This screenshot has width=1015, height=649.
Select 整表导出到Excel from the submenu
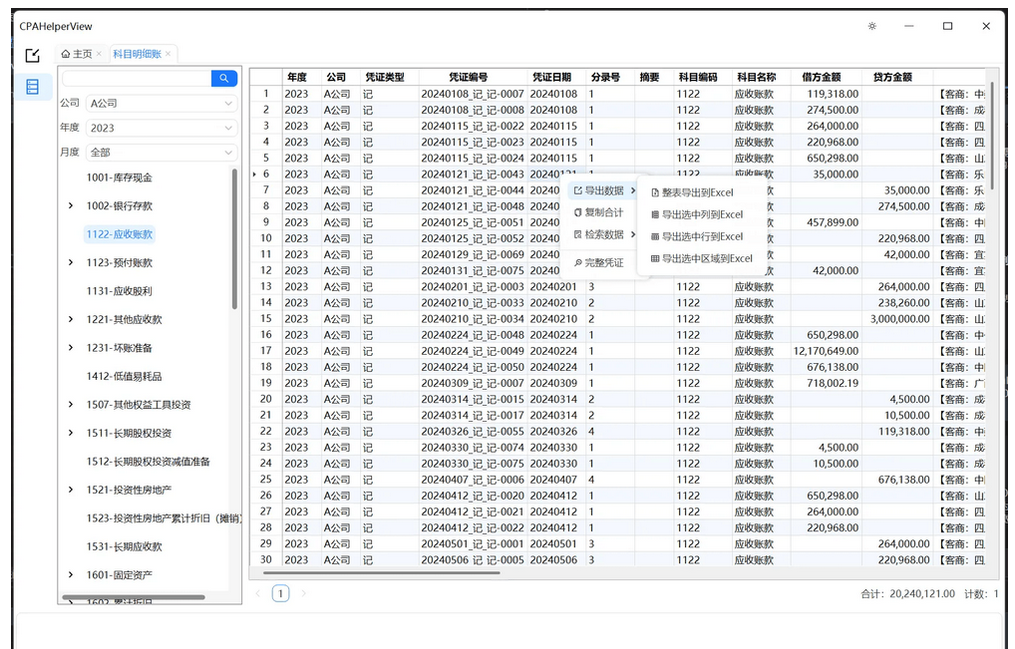(x=697, y=192)
